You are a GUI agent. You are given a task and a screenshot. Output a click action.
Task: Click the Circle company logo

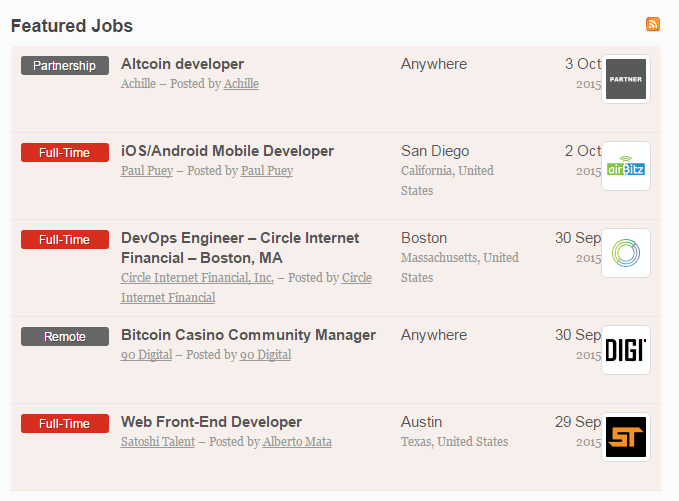coord(626,253)
